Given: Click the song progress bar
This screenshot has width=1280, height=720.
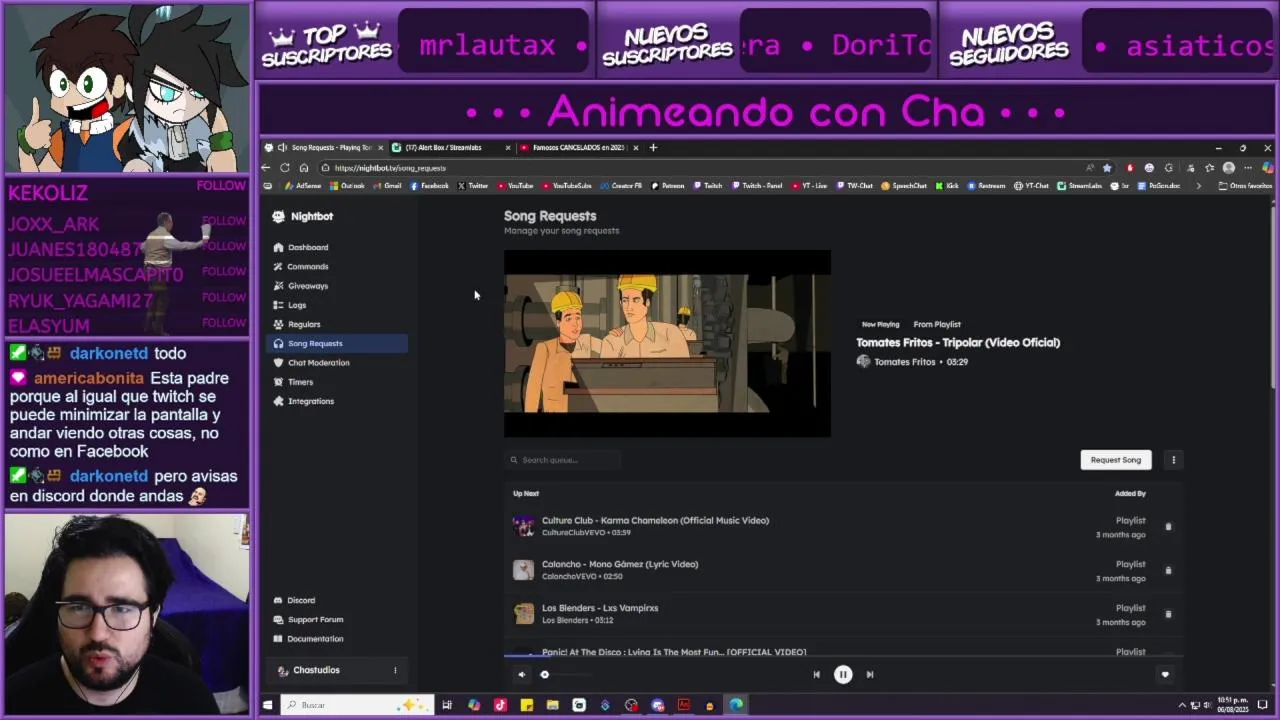Looking at the screenshot, I should tap(843, 657).
